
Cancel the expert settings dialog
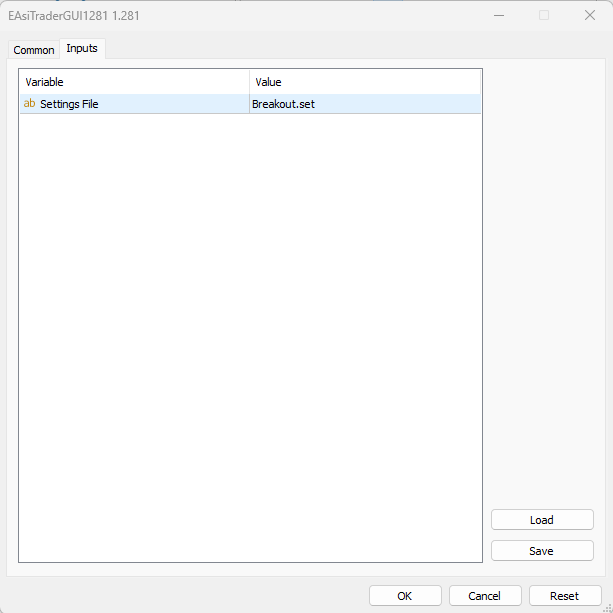pyautogui.click(x=485, y=596)
